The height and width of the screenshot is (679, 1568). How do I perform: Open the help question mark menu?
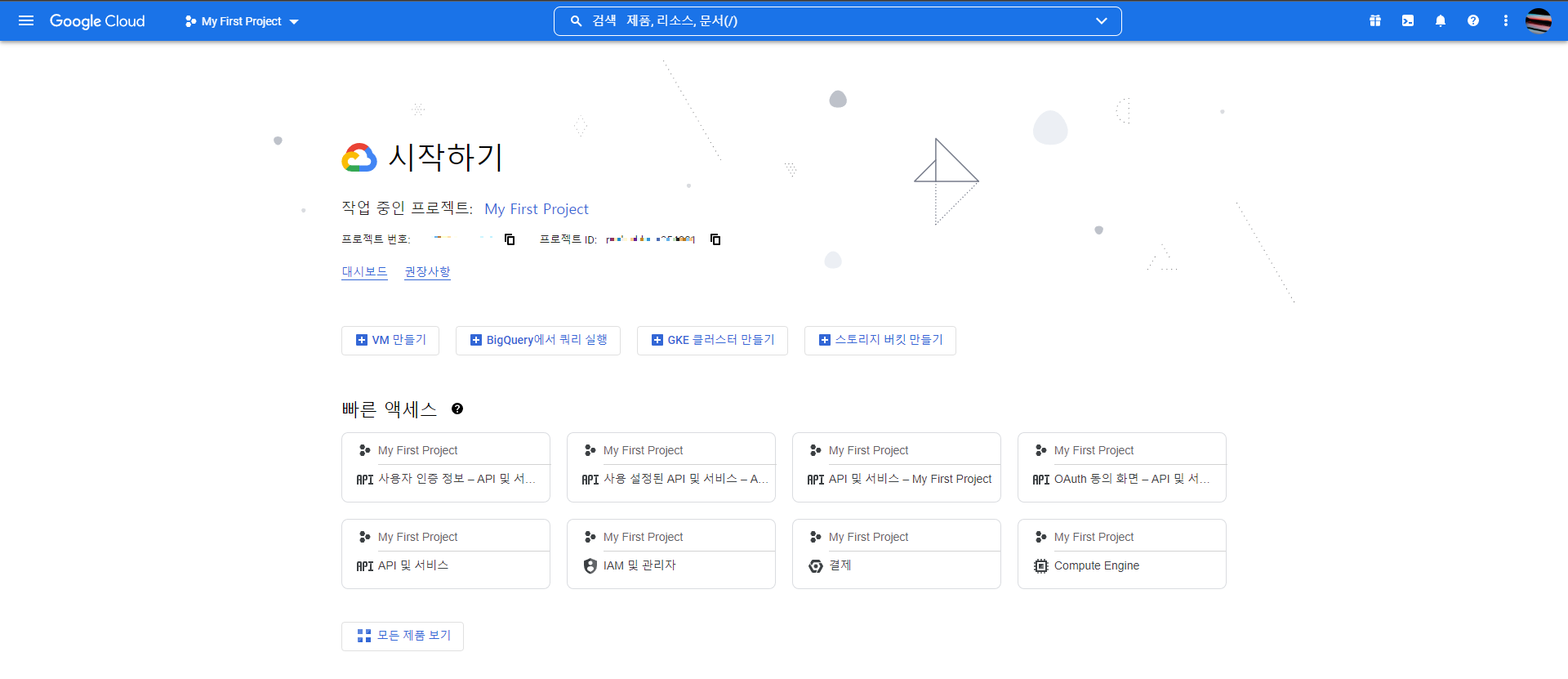click(1473, 21)
